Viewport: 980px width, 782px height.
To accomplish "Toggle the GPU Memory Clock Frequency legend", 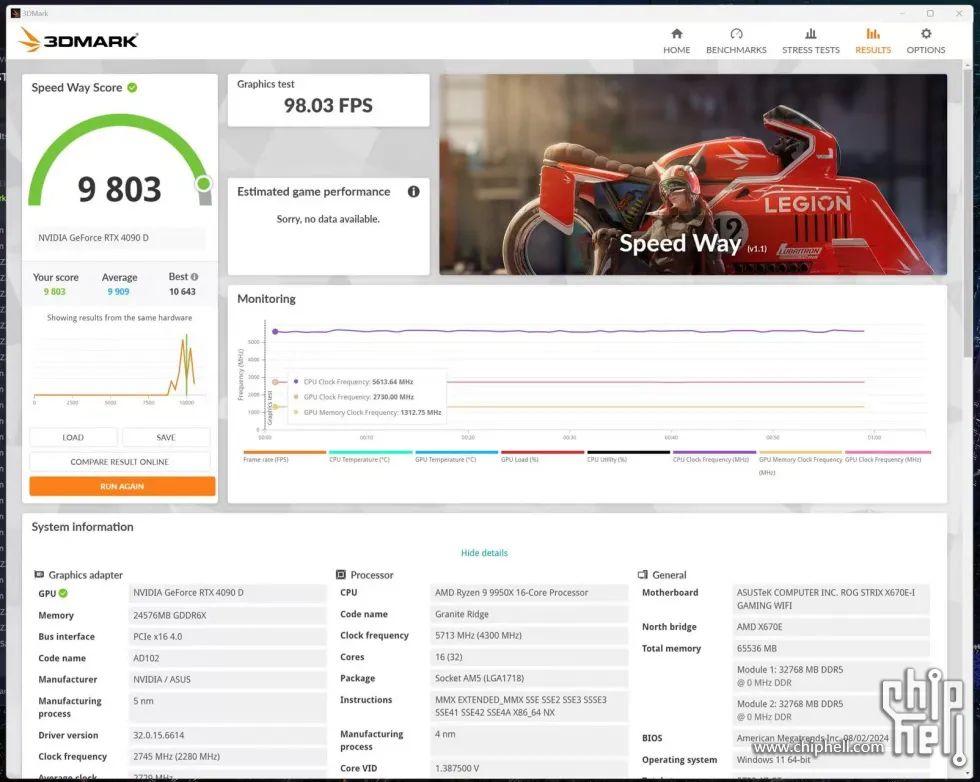I will tap(800, 465).
